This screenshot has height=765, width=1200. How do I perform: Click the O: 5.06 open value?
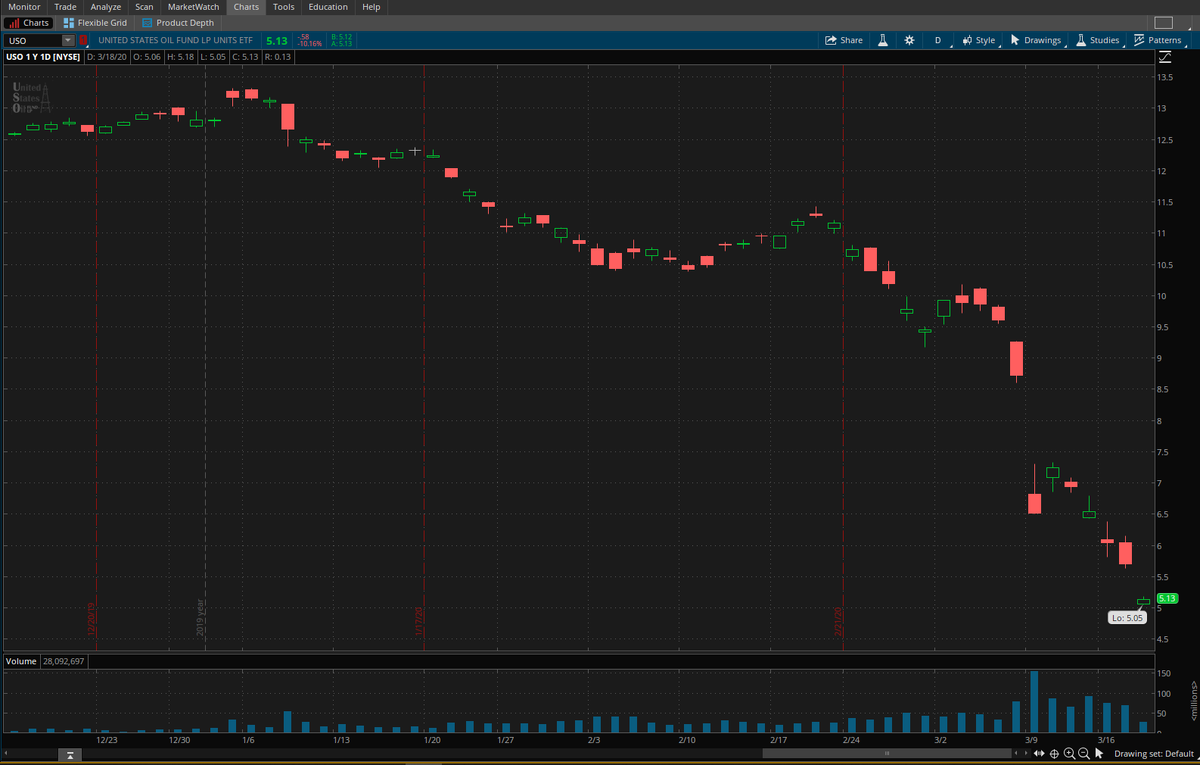click(146, 57)
